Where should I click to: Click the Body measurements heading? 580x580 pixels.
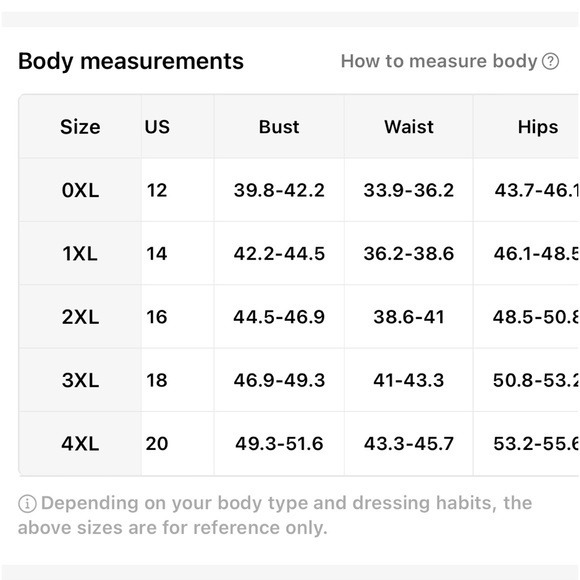131,61
